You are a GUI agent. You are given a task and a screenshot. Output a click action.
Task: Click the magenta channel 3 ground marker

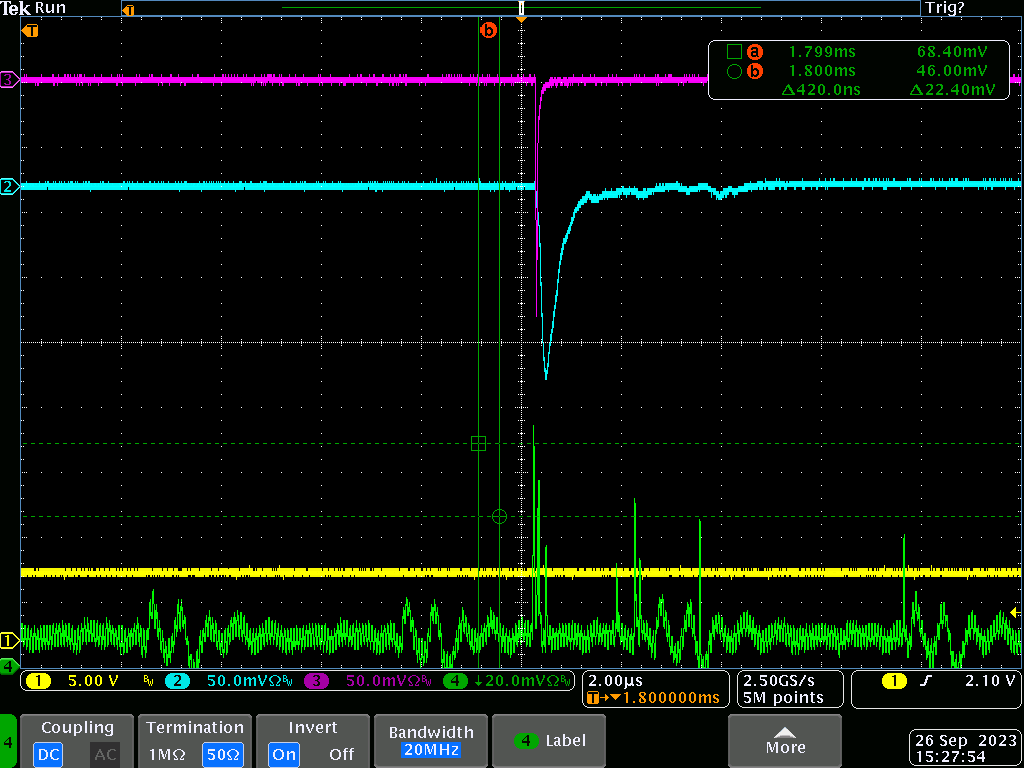9,79
